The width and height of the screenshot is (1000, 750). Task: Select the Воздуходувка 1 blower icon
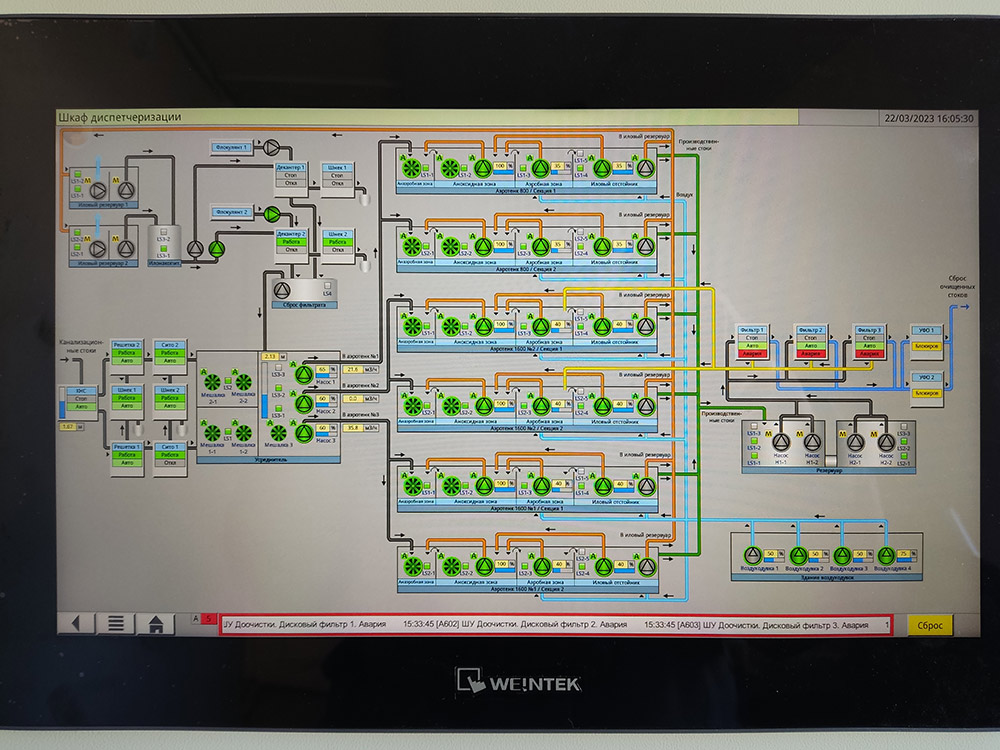tap(753, 555)
